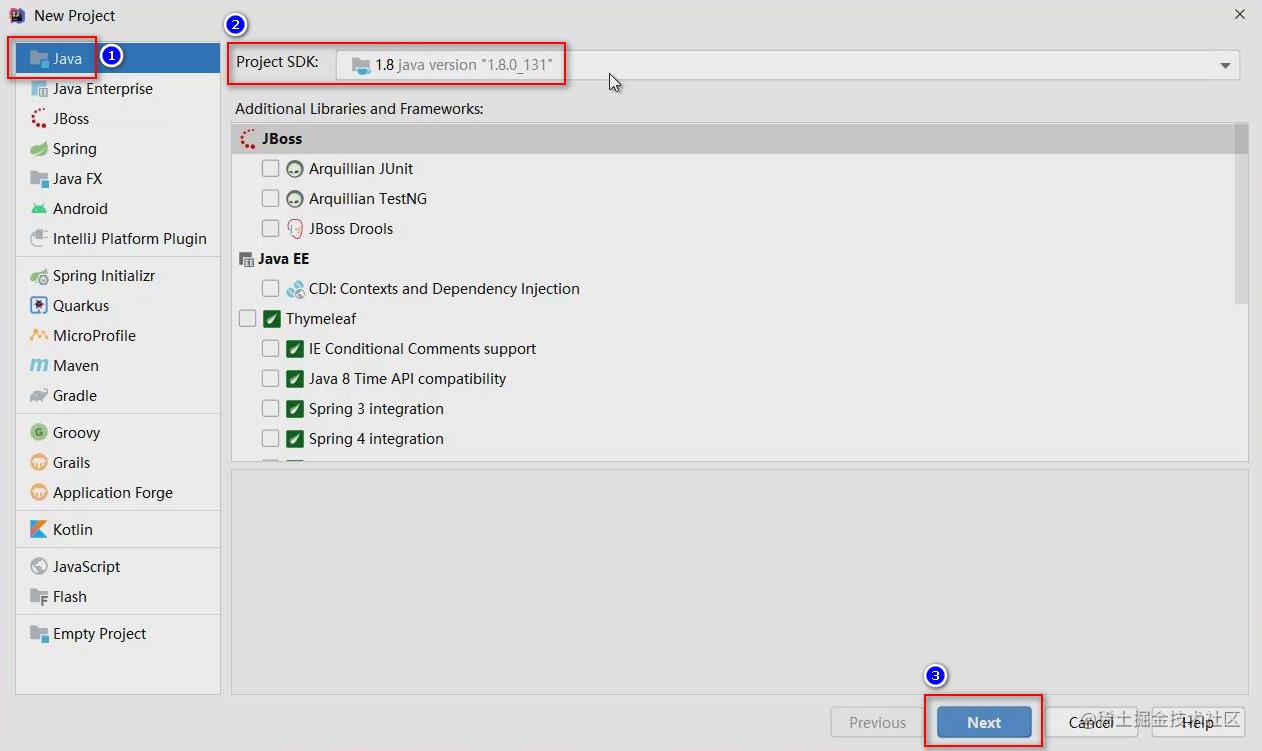The height and width of the screenshot is (751, 1262).
Task: Select Empty Project type
Action: click(118, 634)
